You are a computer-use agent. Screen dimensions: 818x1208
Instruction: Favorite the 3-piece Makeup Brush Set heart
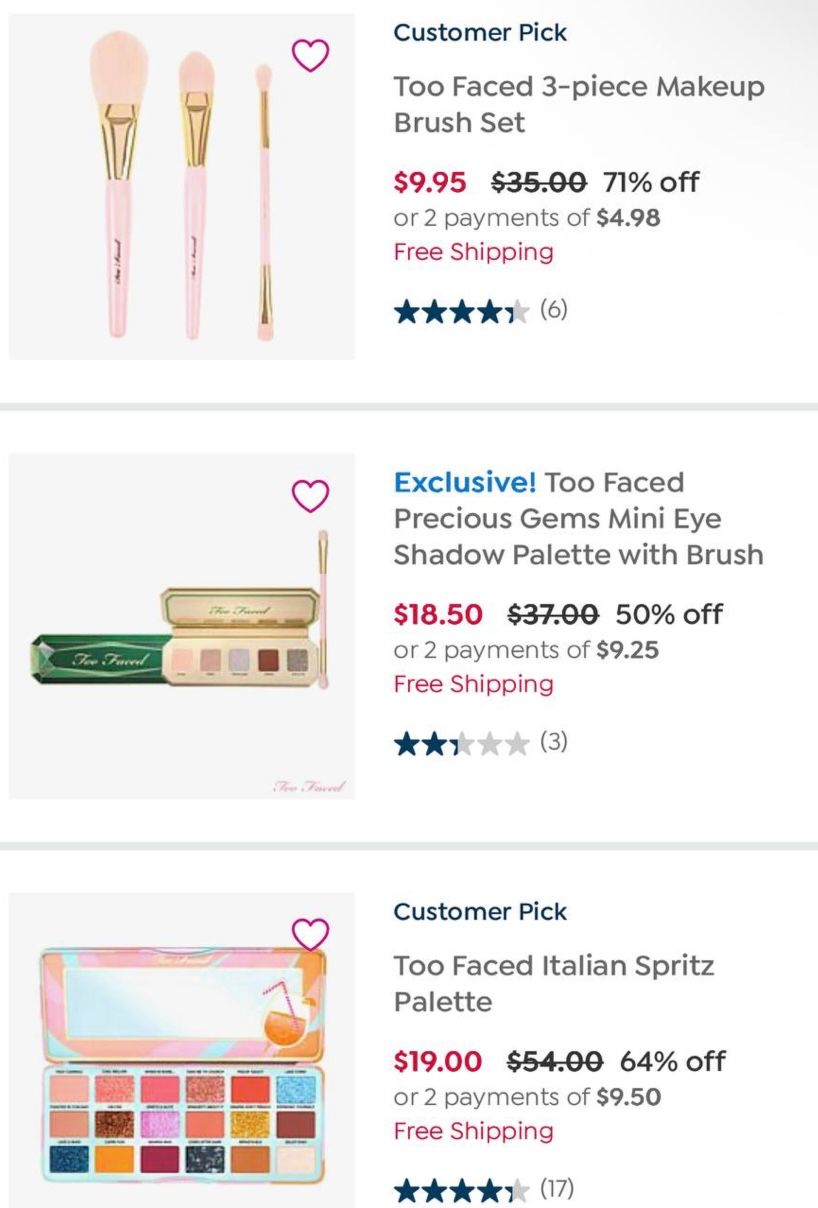(x=310, y=56)
